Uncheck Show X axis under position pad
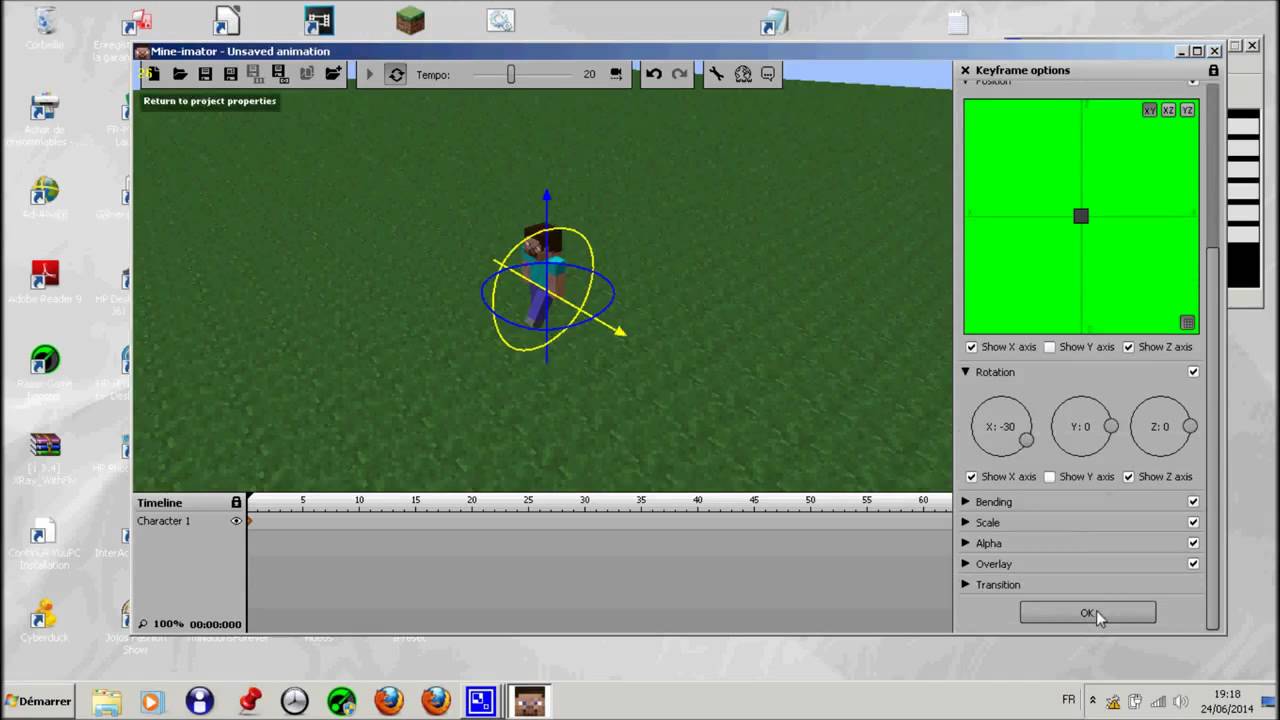 pos(971,347)
